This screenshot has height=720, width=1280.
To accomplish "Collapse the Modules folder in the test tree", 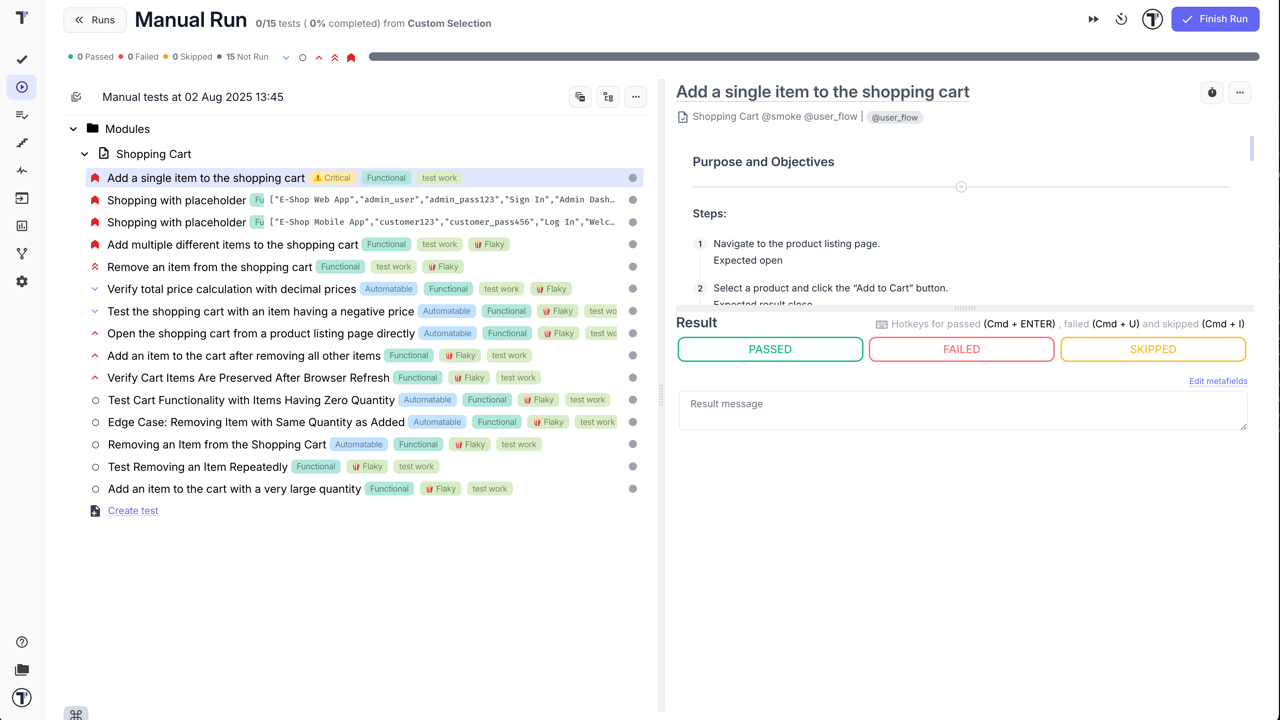I will tap(73, 129).
